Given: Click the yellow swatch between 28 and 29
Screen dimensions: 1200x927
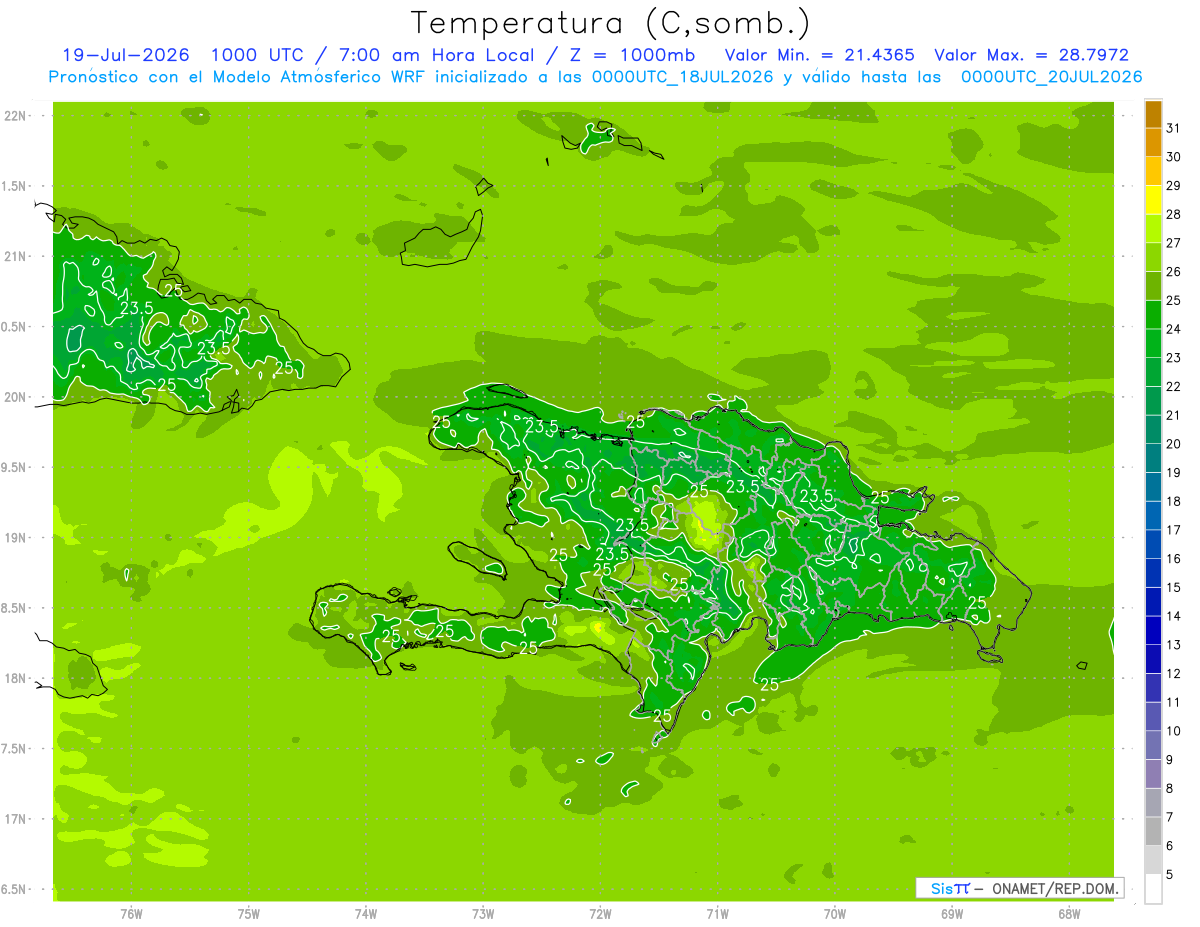Looking at the screenshot, I should [x=1153, y=199].
